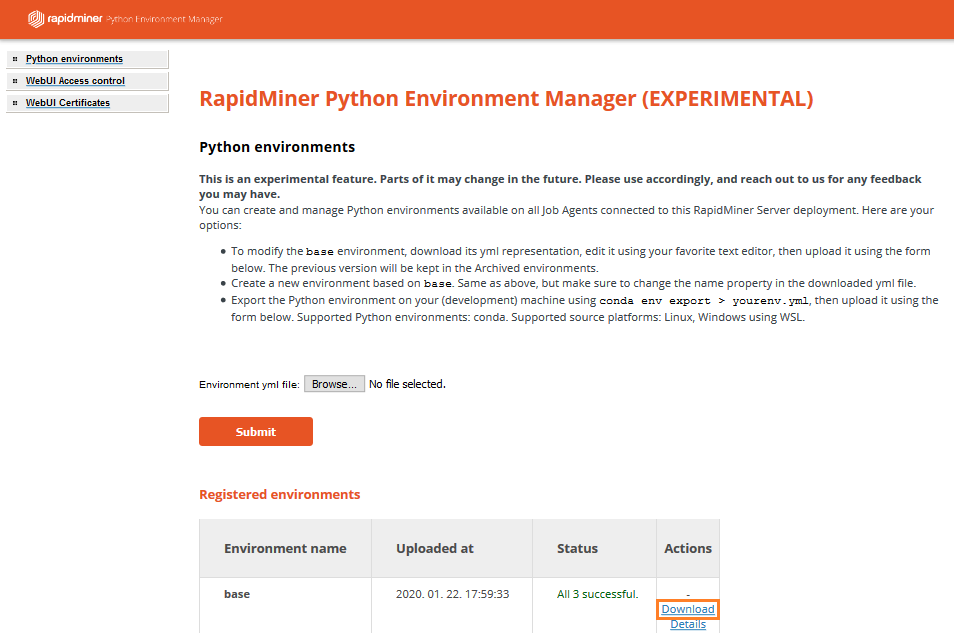Click the 'Actions' column header
954x633 pixels.
click(x=688, y=548)
